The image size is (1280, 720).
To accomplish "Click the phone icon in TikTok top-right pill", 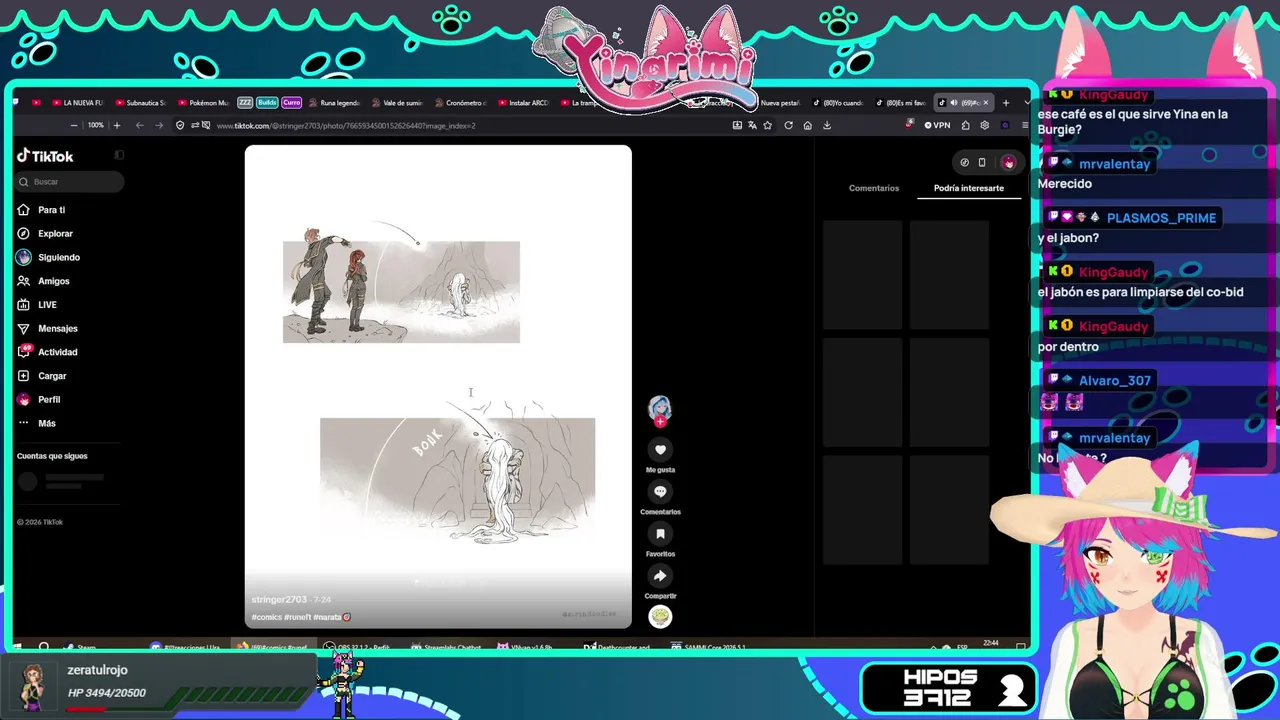I will tap(982, 162).
